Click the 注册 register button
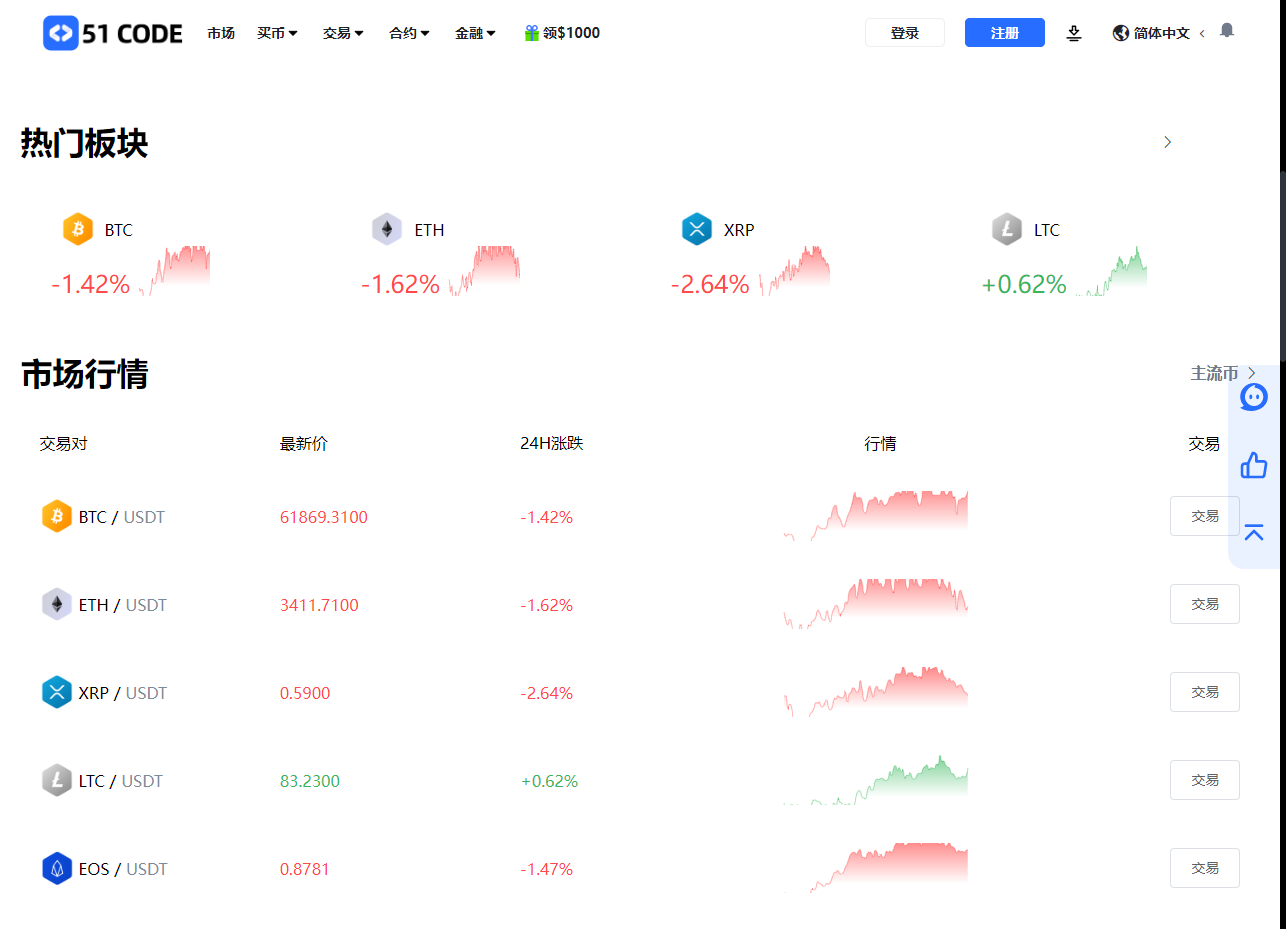The image size is (1286, 929). 1004,32
